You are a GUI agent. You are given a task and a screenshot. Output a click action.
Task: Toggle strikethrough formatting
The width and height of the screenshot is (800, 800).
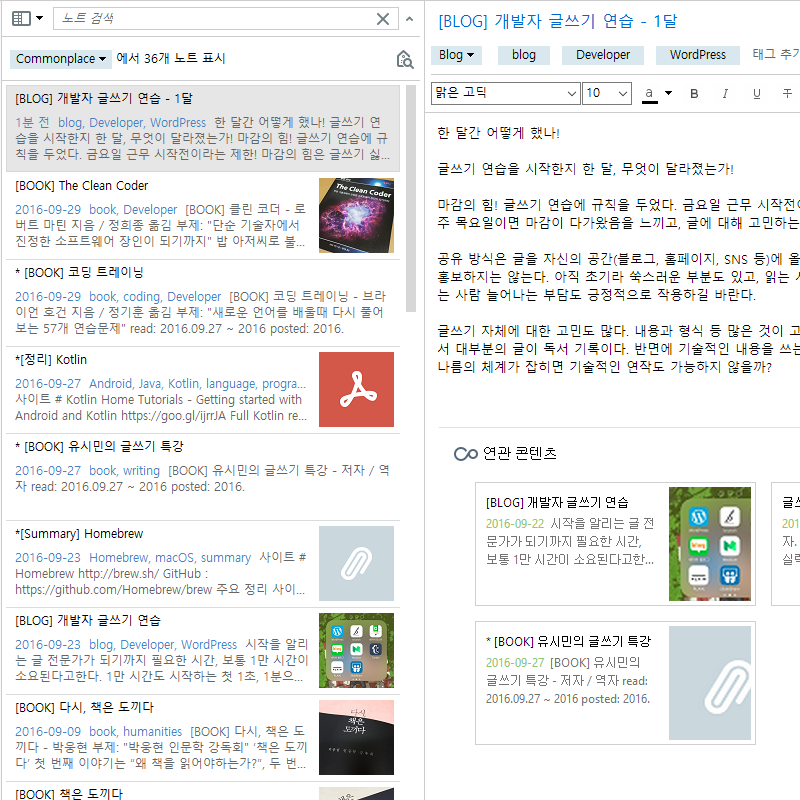click(787, 93)
